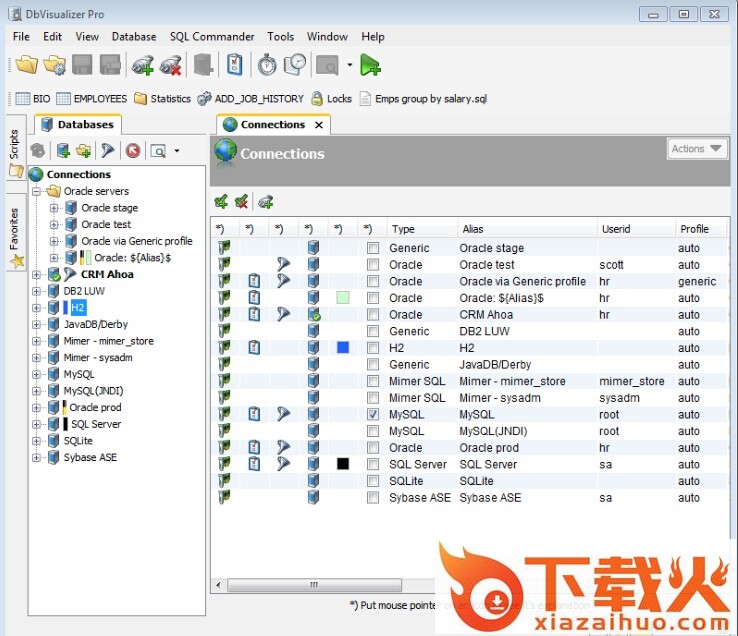The width and height of the screenshot is (738, 636).
Task: Open the Favorites side tab
Action: (x=16, y=233)
